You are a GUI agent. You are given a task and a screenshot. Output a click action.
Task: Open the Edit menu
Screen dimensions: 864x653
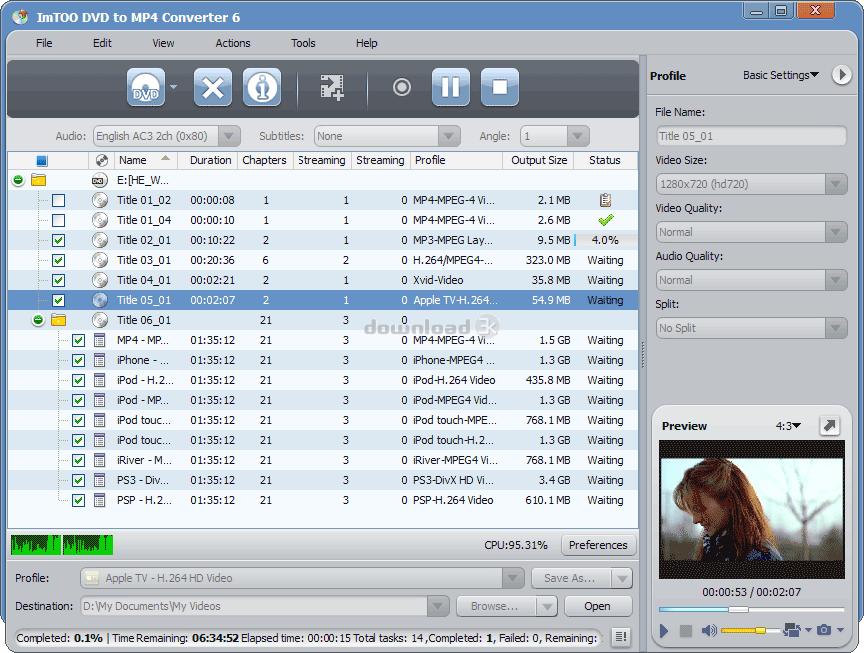(x=102, y=43)
